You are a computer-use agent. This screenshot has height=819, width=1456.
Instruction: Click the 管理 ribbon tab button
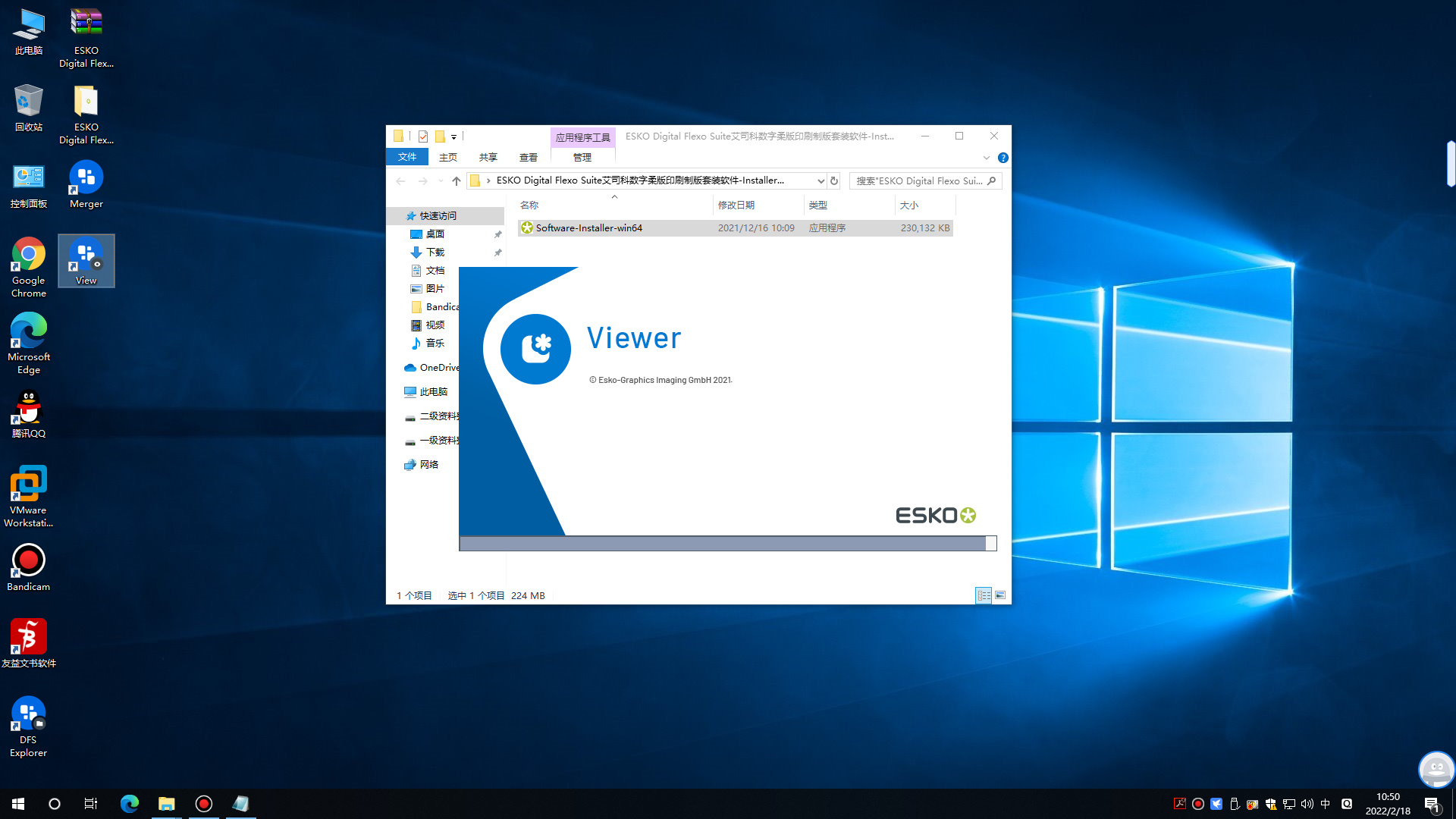click(580, 157)
